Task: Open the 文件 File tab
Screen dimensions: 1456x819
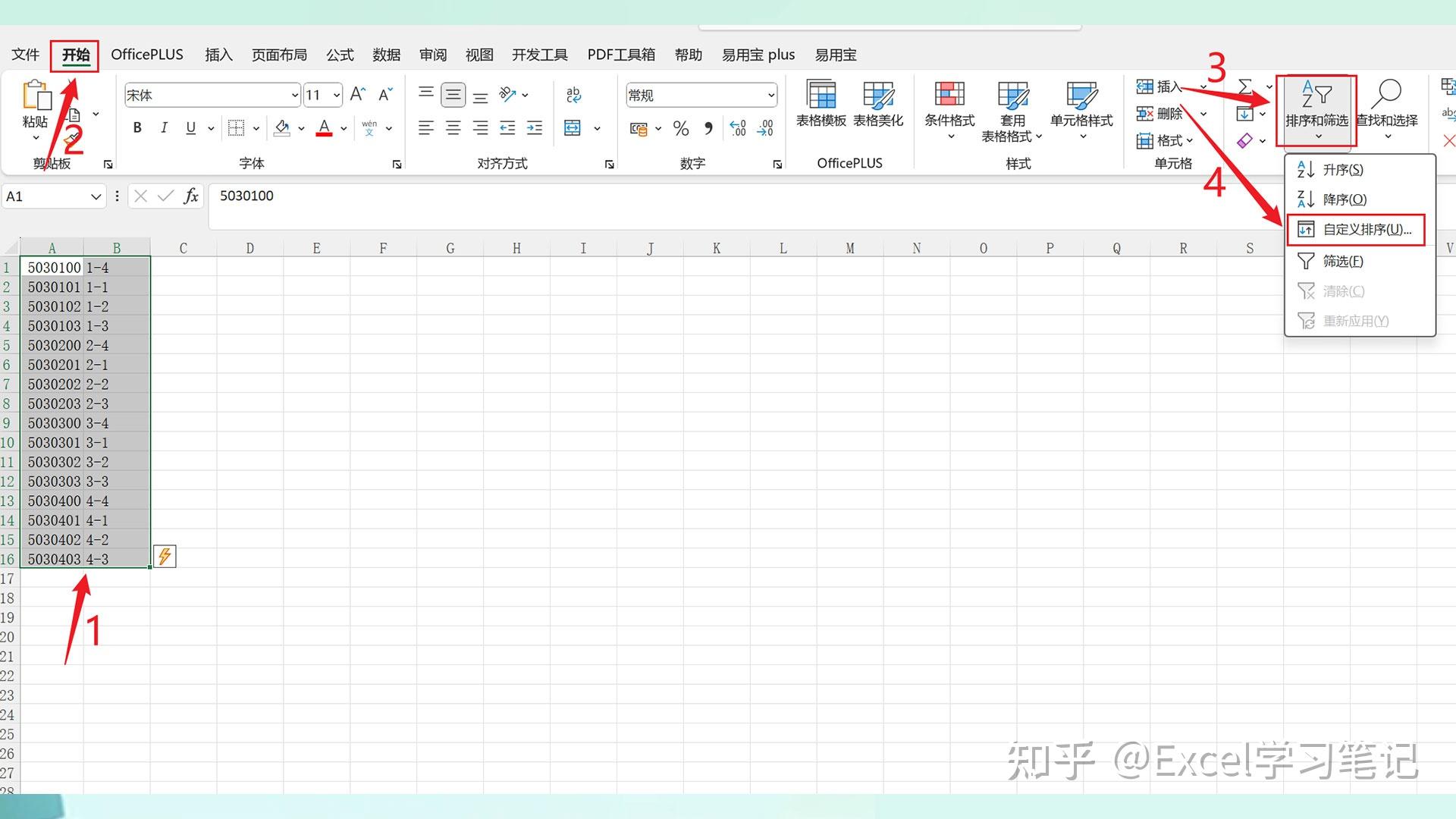Action: point(25,55)
